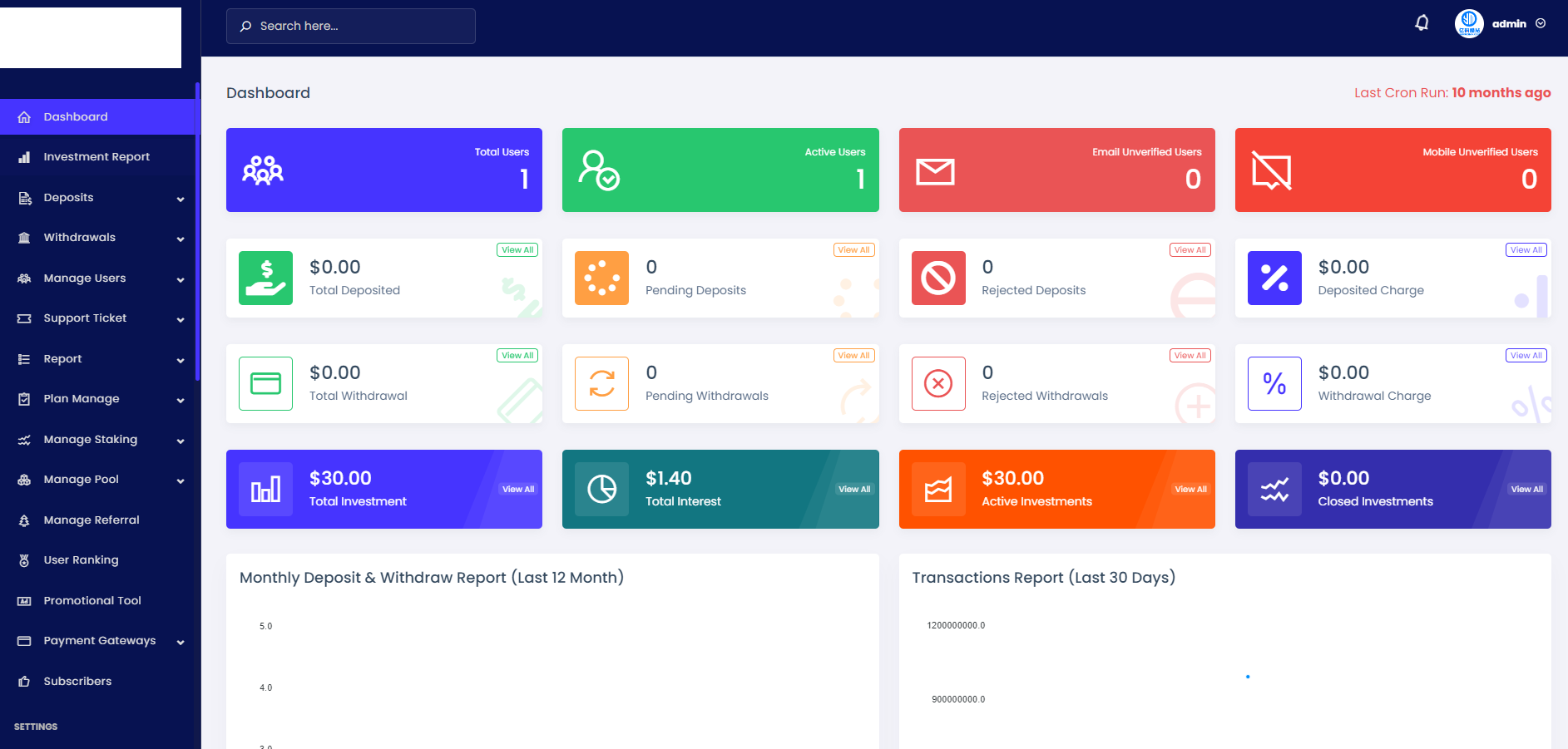1568x749 pixels.
Task: Click the admin avatar image
Action: click(x=1469, y=23)
